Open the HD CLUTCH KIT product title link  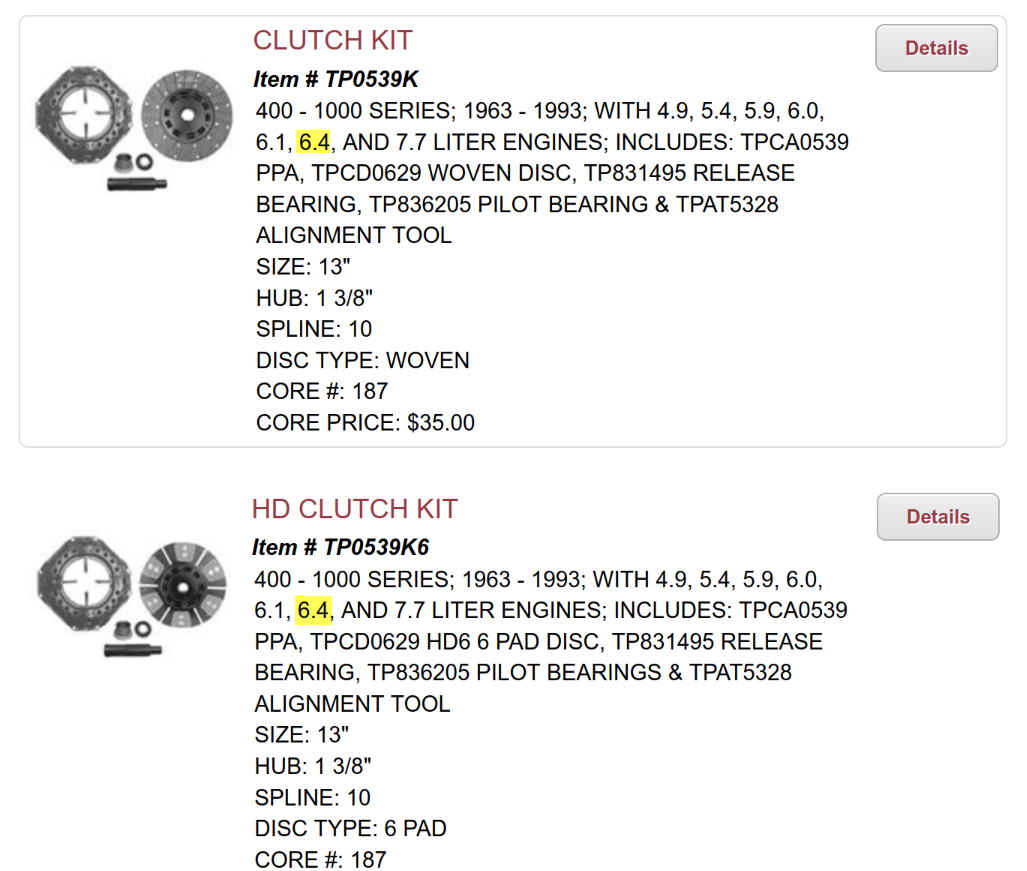355,509
